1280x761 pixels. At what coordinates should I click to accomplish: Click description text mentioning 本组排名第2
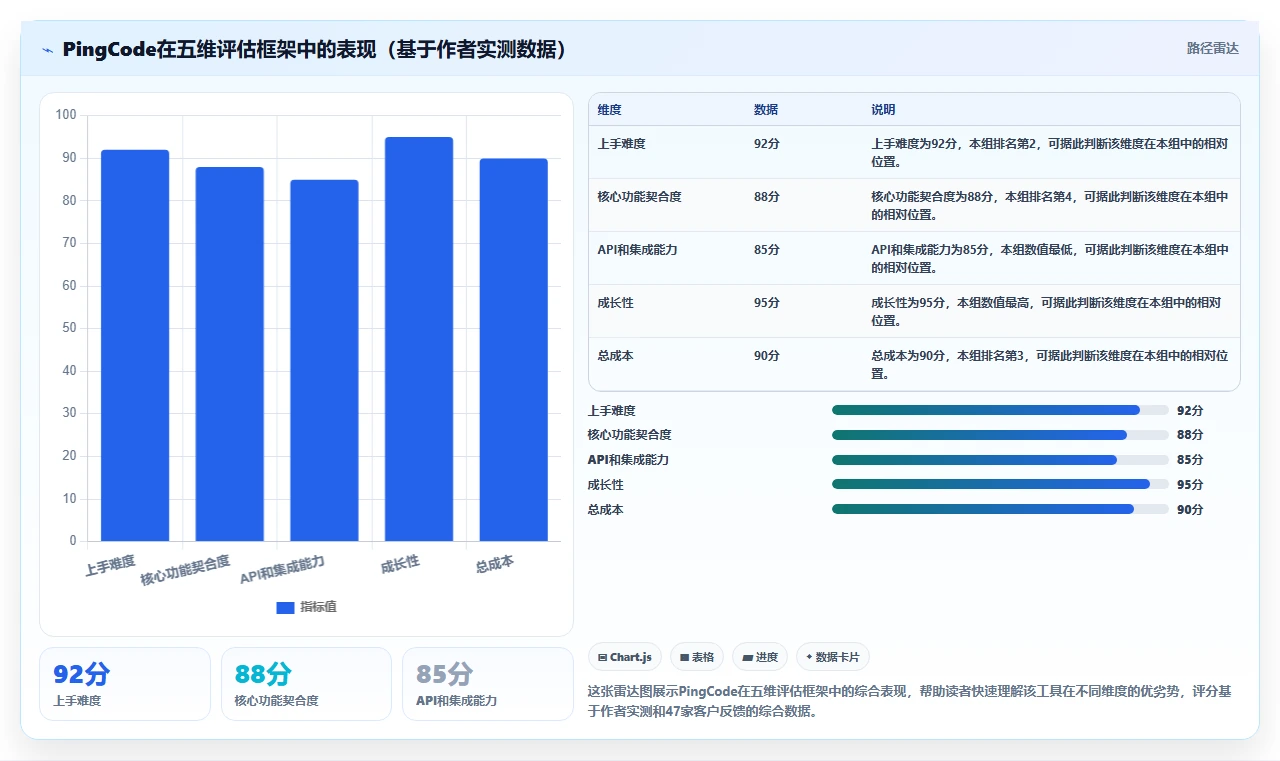pyautogui.click(x=1050, y=152)
